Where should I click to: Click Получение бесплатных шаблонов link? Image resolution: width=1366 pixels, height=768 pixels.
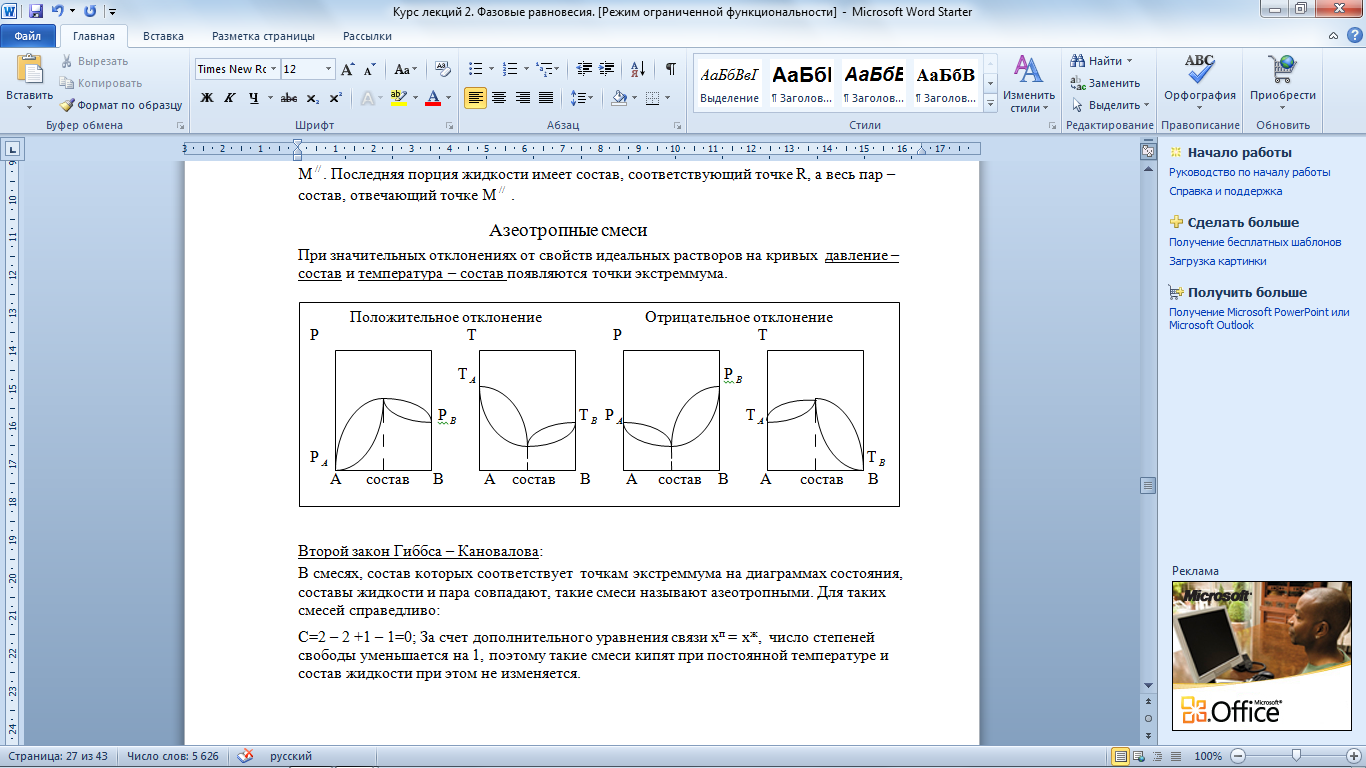click(x=1255, y=242)
